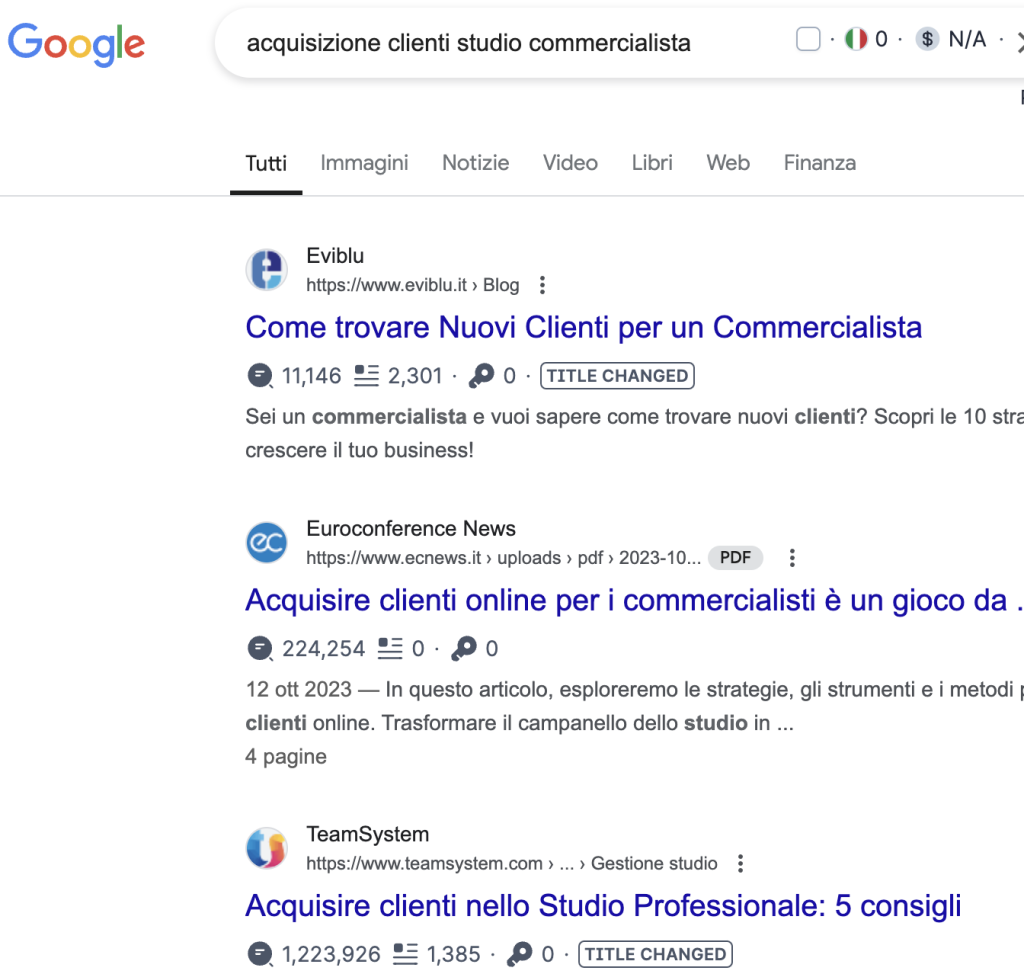This screenshot has width=1024, height=974.
Task: Open the three-dot menu for the TeamSystem result
Action: click(740, 864)
